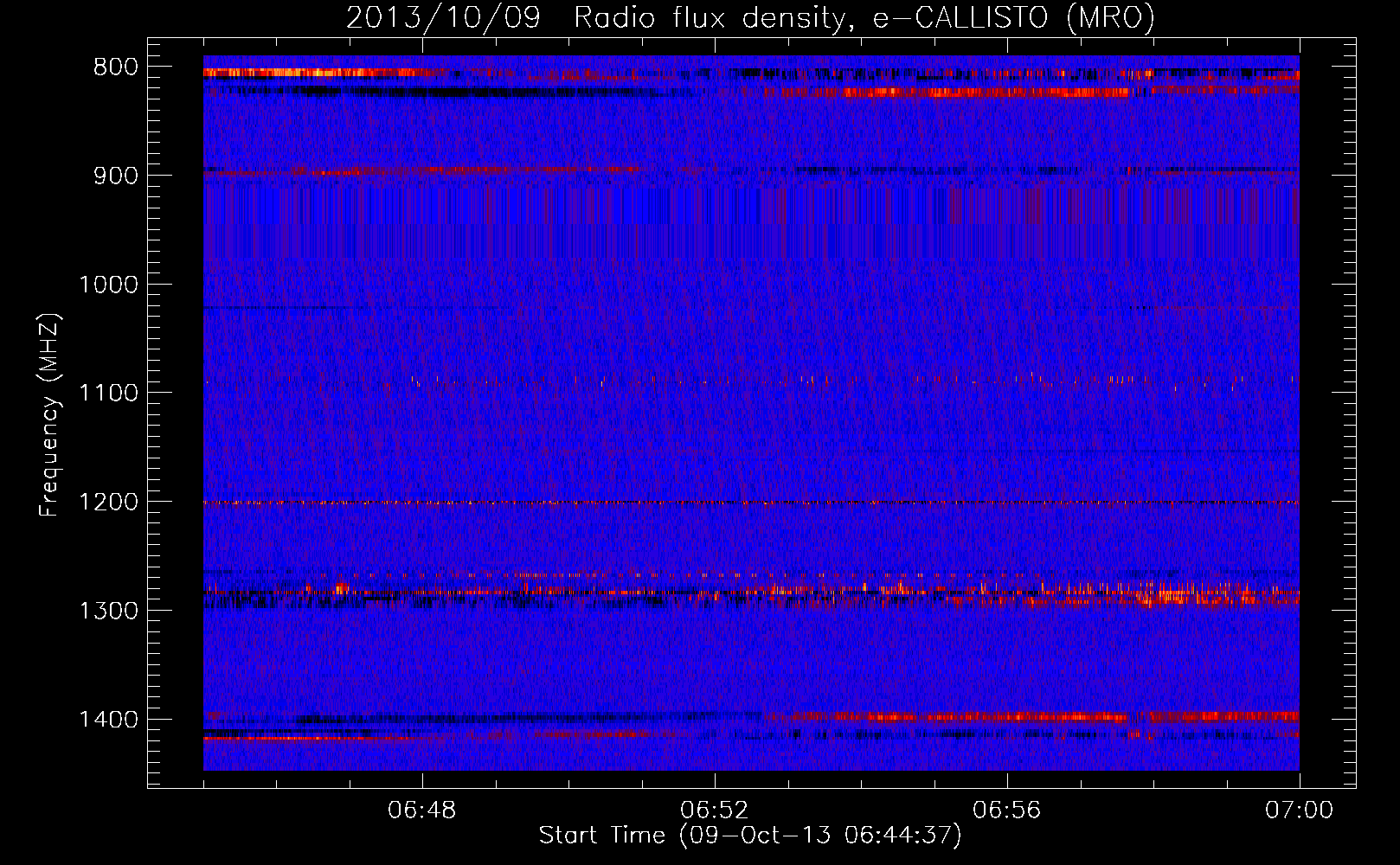Click the 1200 frequency tick label
The width and height of the screenshot is (1400, 865).
click(x=108, y=502)
